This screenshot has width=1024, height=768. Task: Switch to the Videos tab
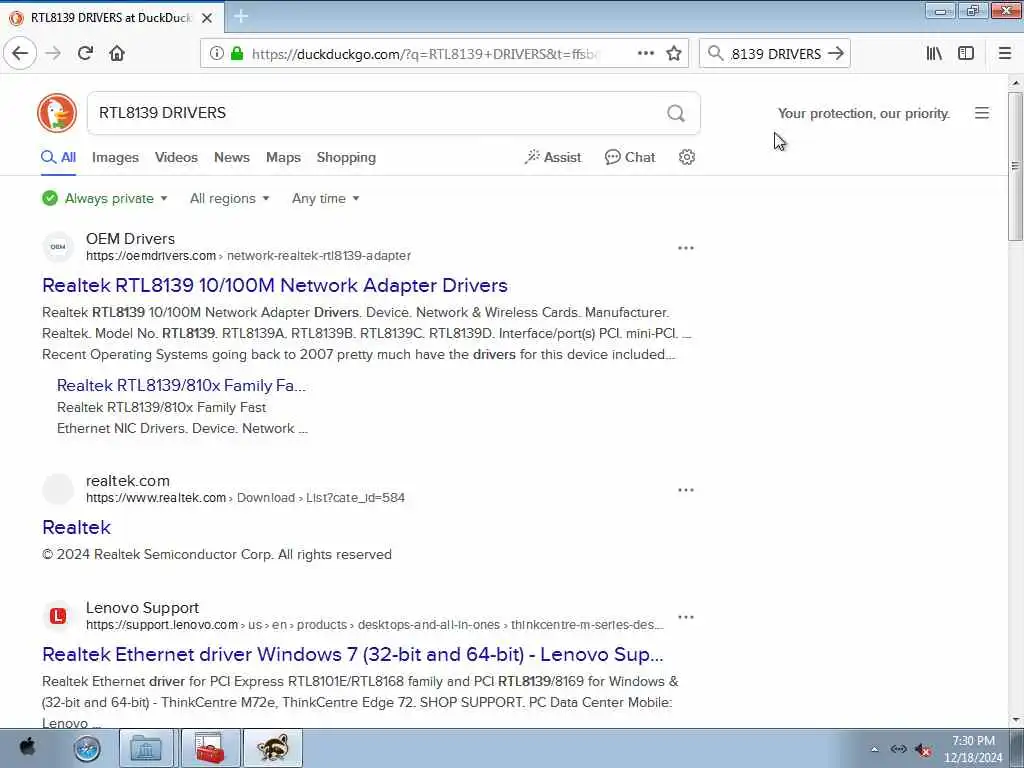pyautogui.click(x=176, y=157)
